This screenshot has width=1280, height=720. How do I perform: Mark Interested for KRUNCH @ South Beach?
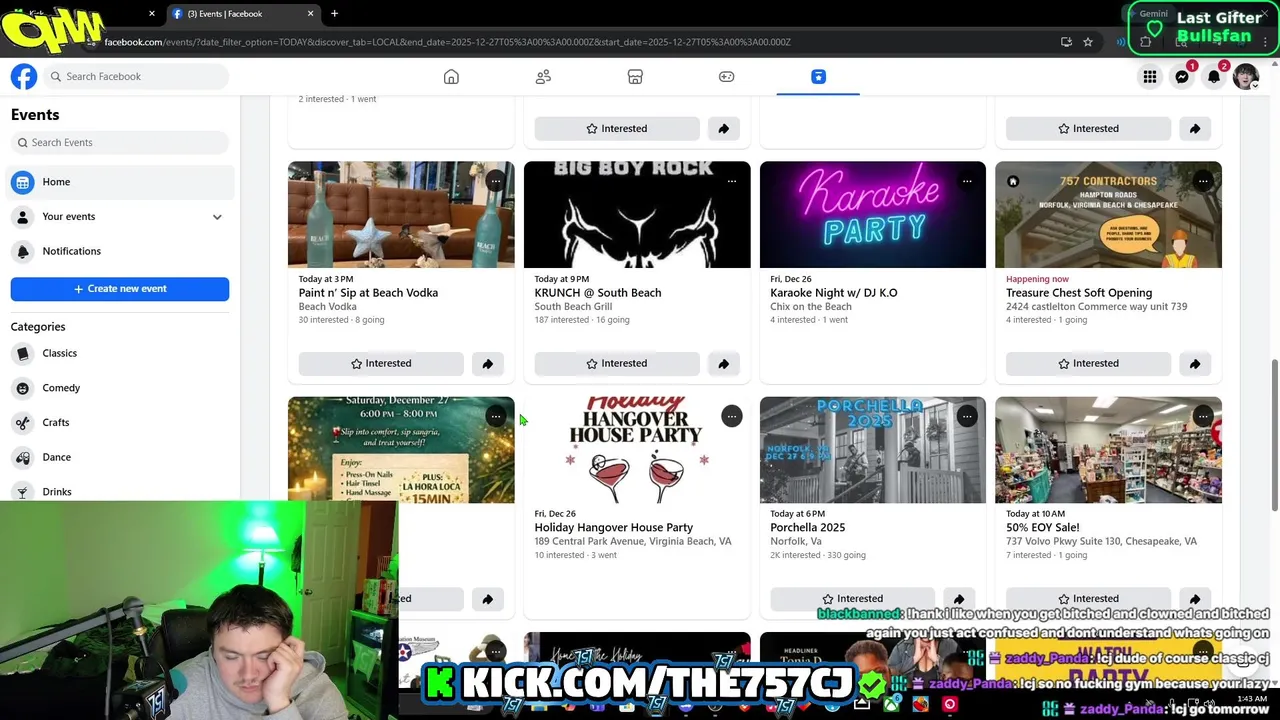click(617, 363)
